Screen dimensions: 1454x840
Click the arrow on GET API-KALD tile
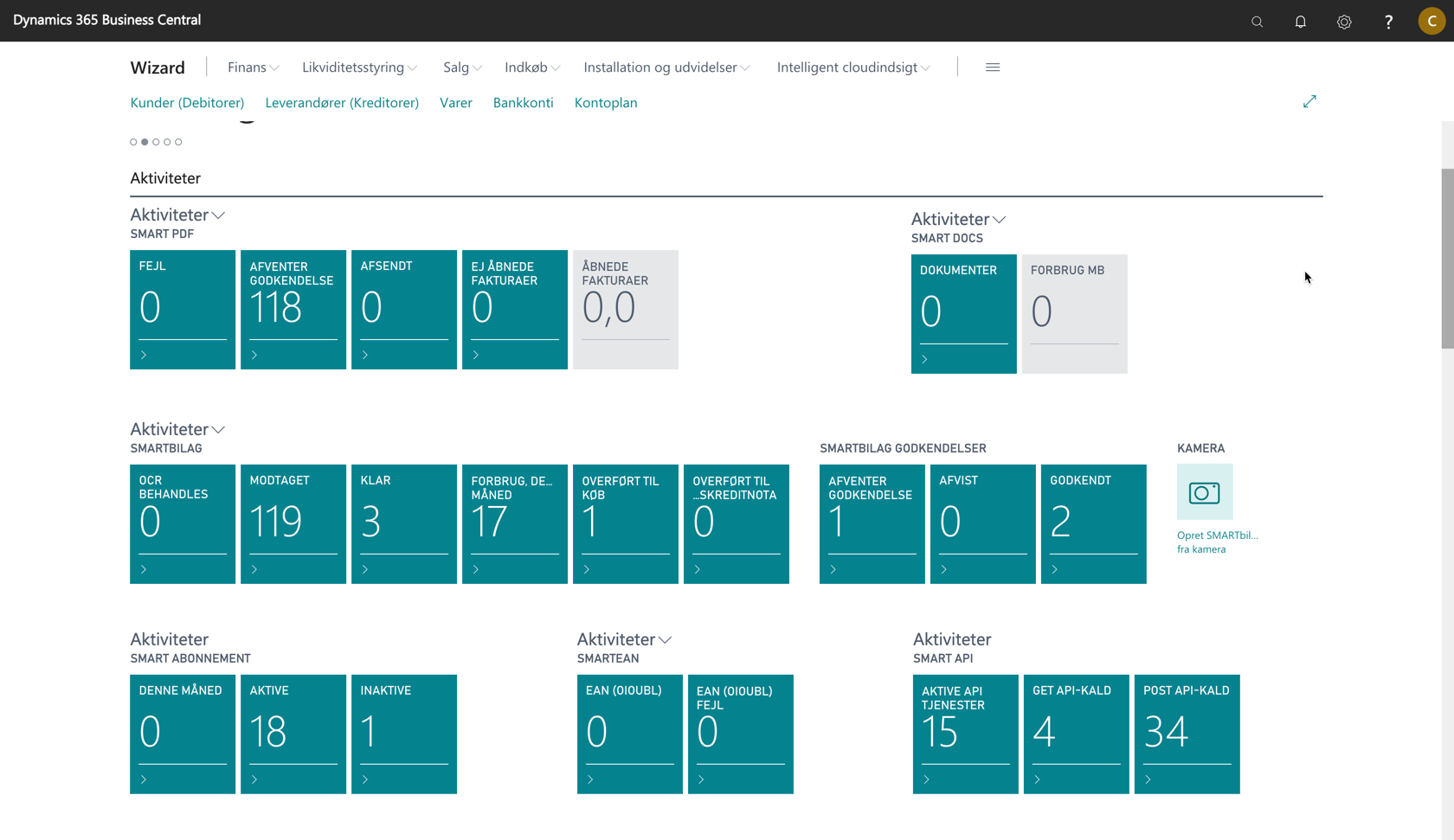point(1037,779)
